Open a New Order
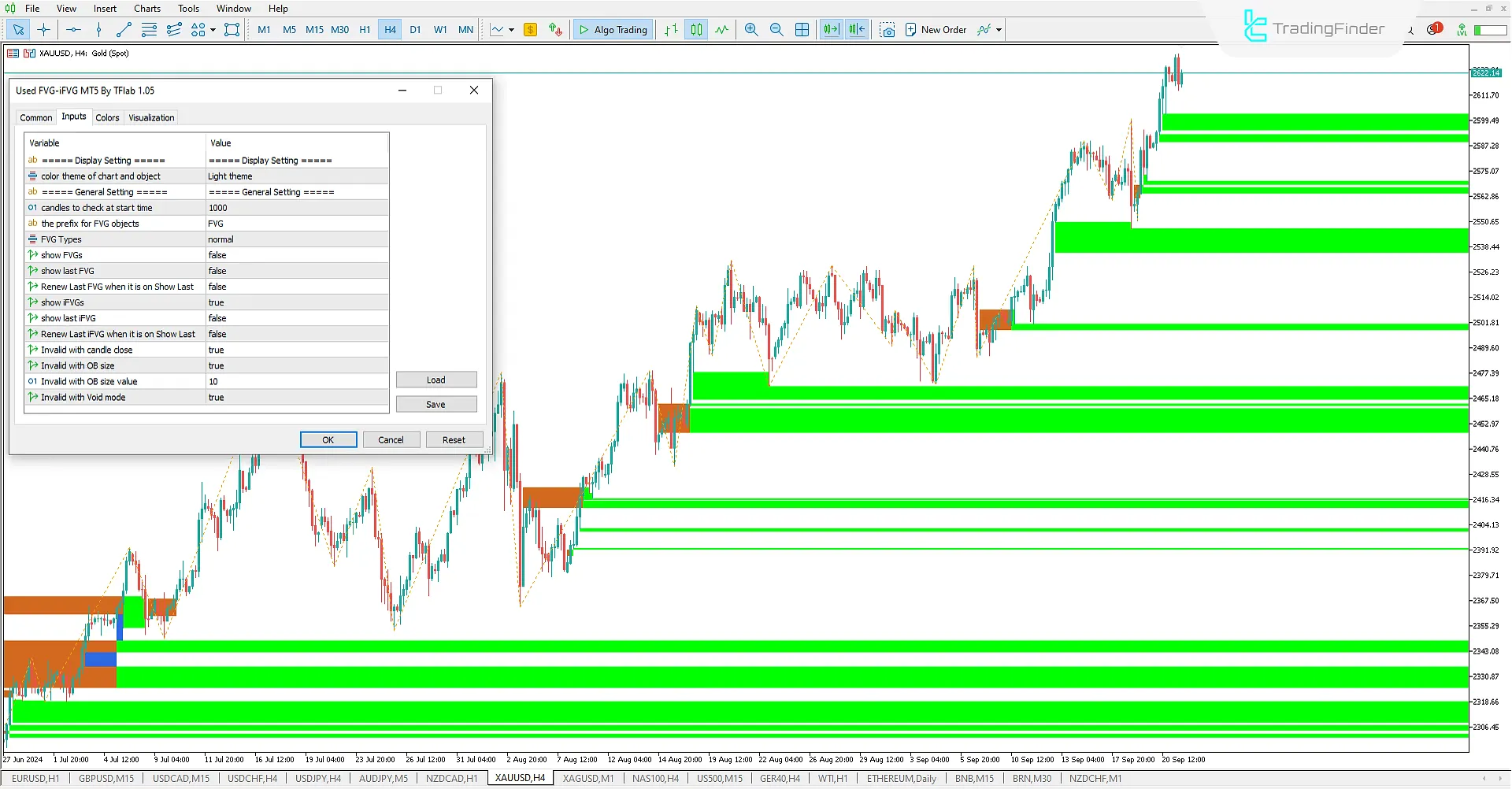The width and height of the screenshot is (1512, 789). [937, 29]
